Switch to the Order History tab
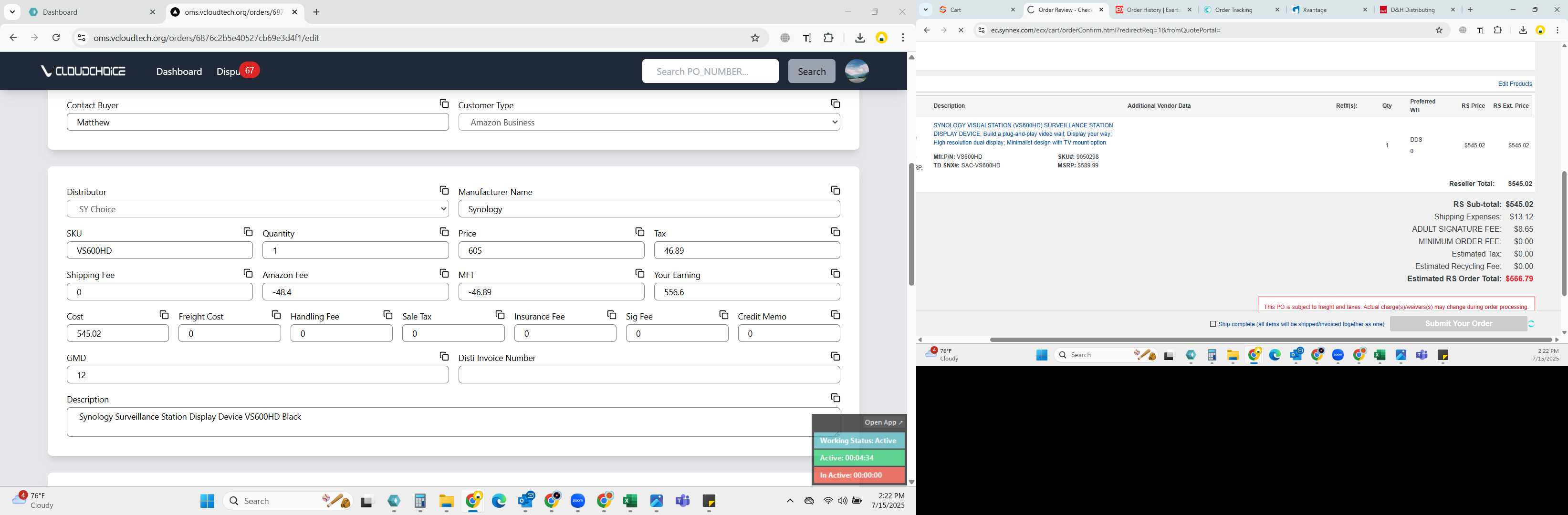 tap(1153, 10)
